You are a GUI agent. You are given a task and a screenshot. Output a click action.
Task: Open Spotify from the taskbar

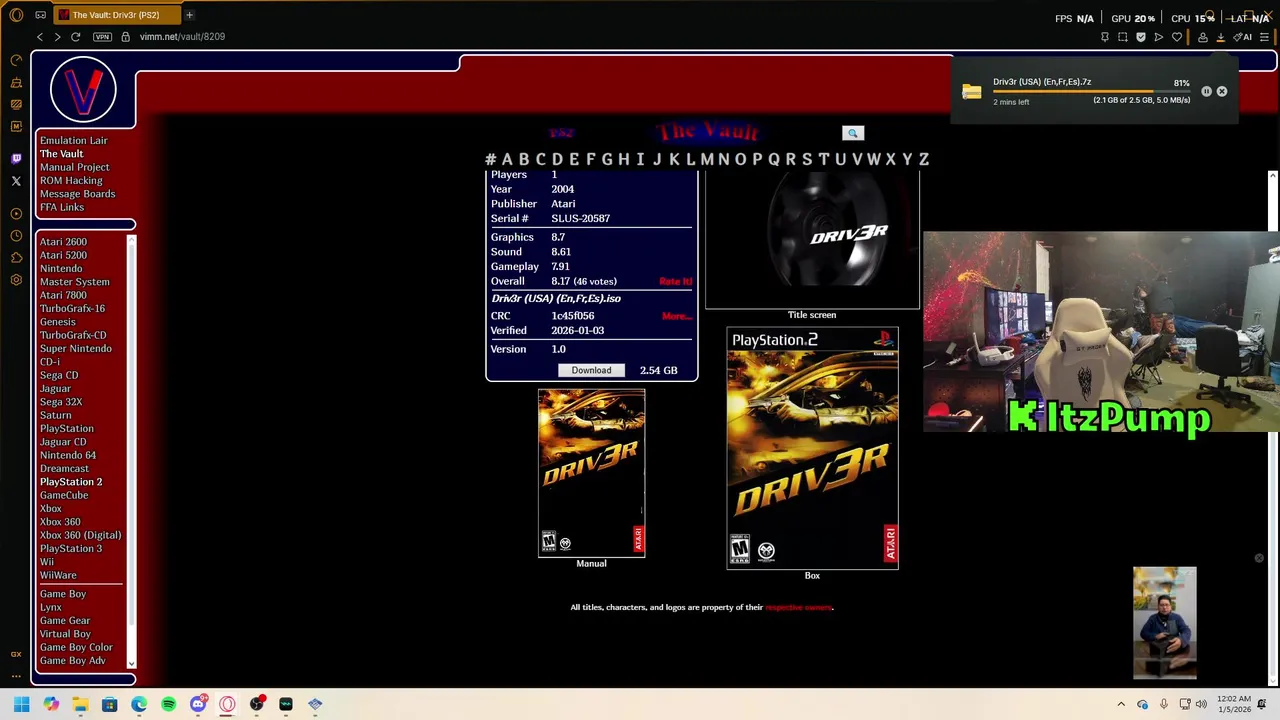pyautogui.click(x=168, y=704)
